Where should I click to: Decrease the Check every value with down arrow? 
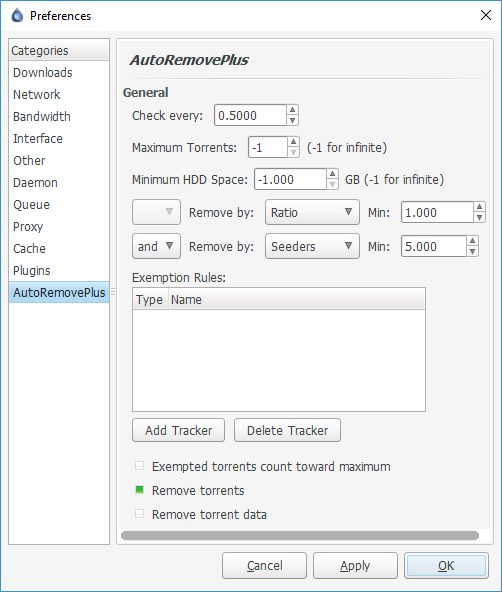tap(293, 120)
